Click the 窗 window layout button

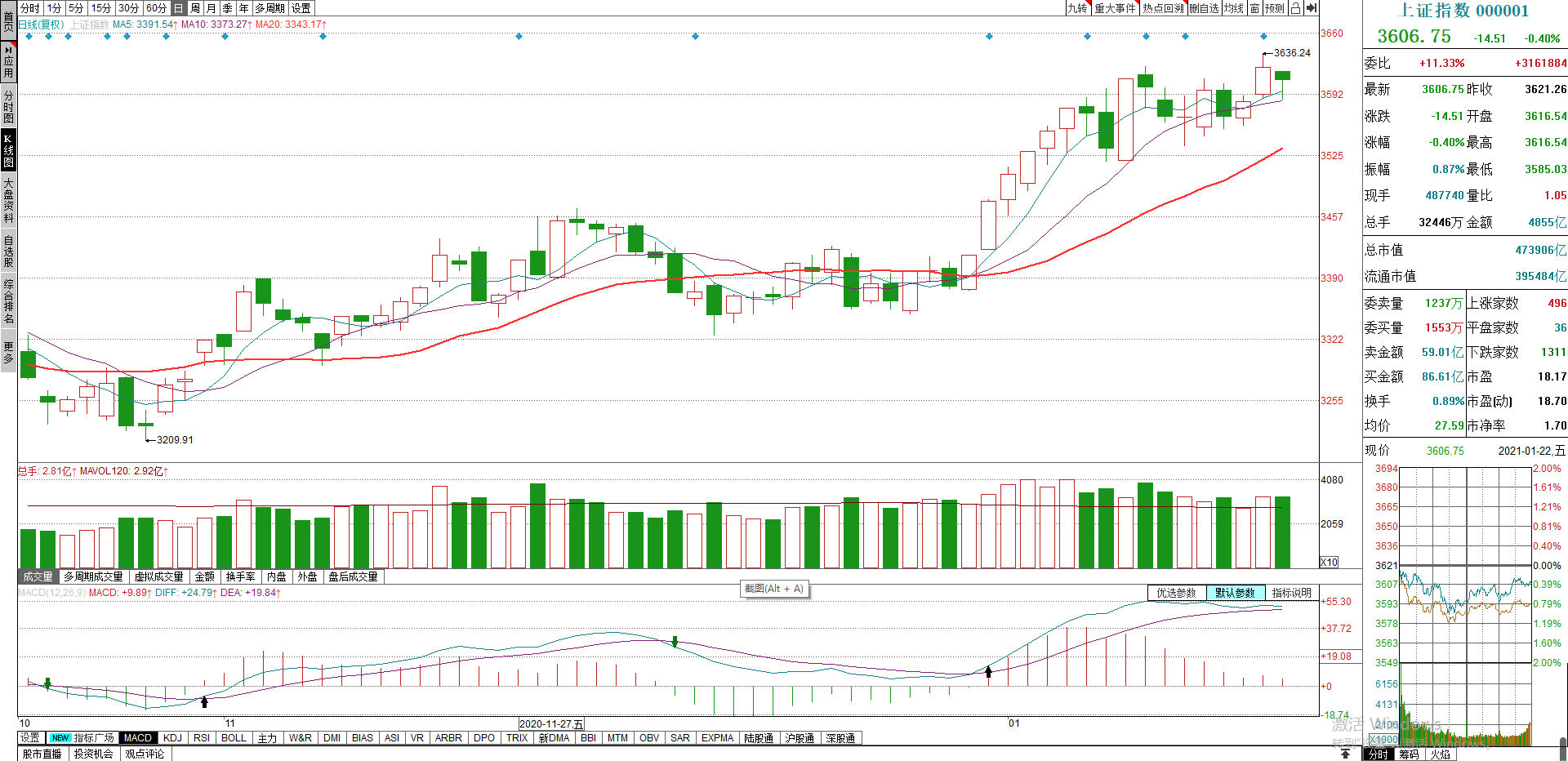point(1254,8)
